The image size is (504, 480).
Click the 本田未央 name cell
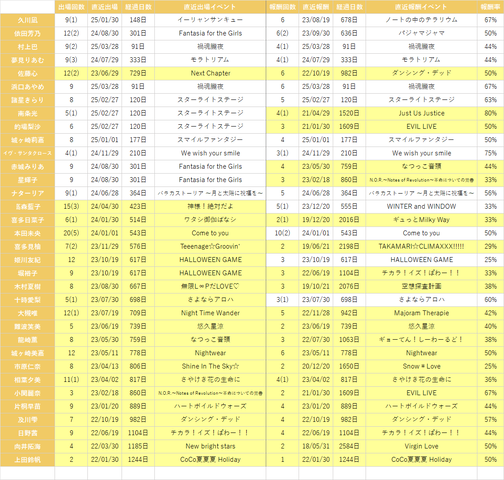tap(28, 233)
